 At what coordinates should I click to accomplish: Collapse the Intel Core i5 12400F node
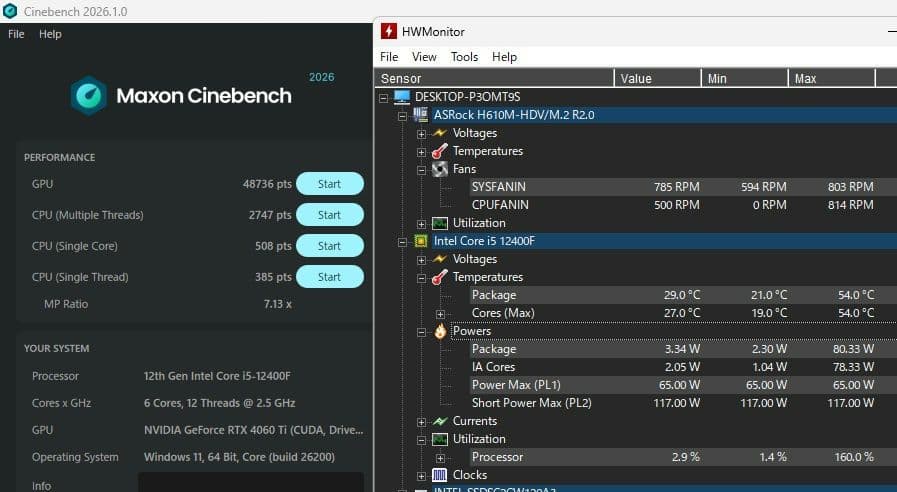[x=403, y=242]
